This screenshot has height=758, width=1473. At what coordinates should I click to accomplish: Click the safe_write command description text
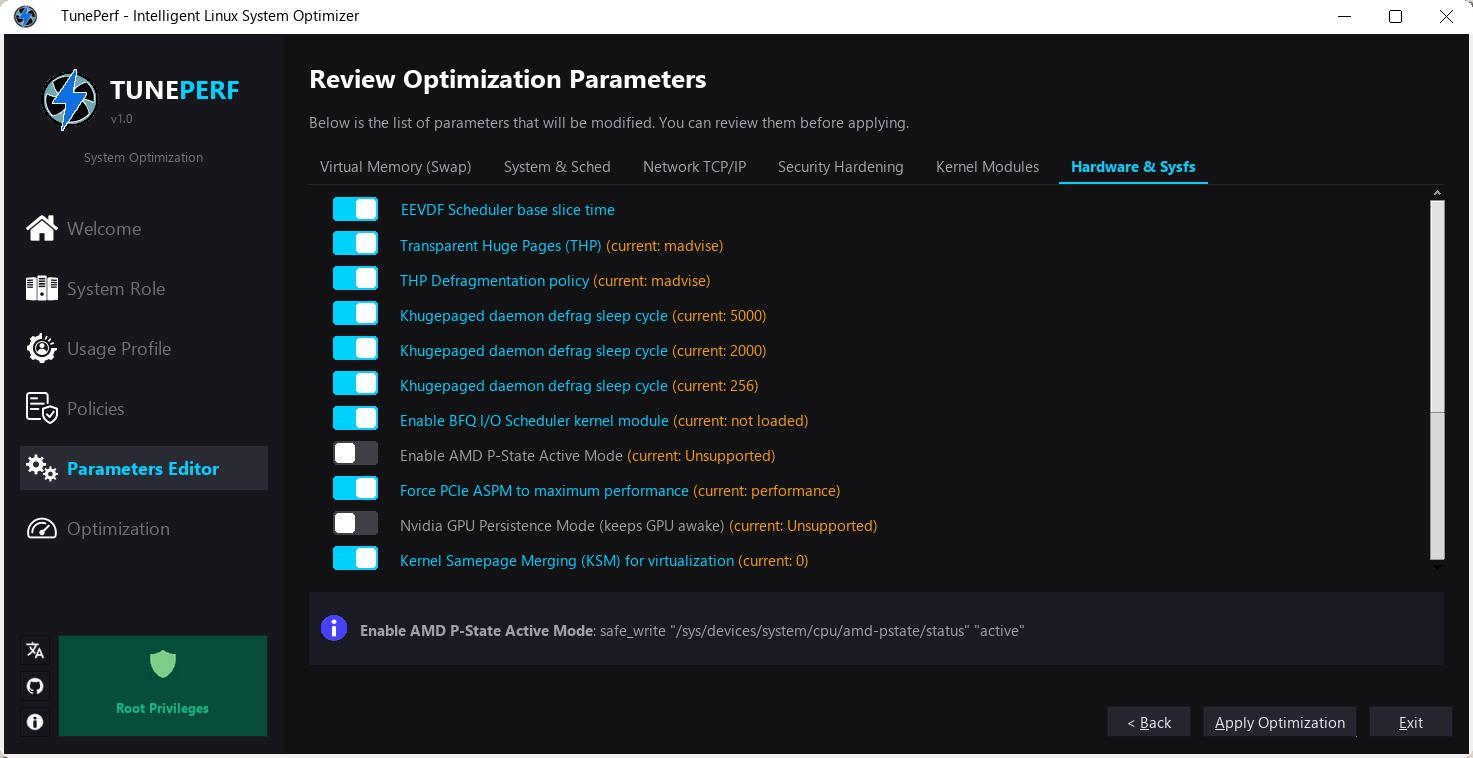[x=812, y=630]
